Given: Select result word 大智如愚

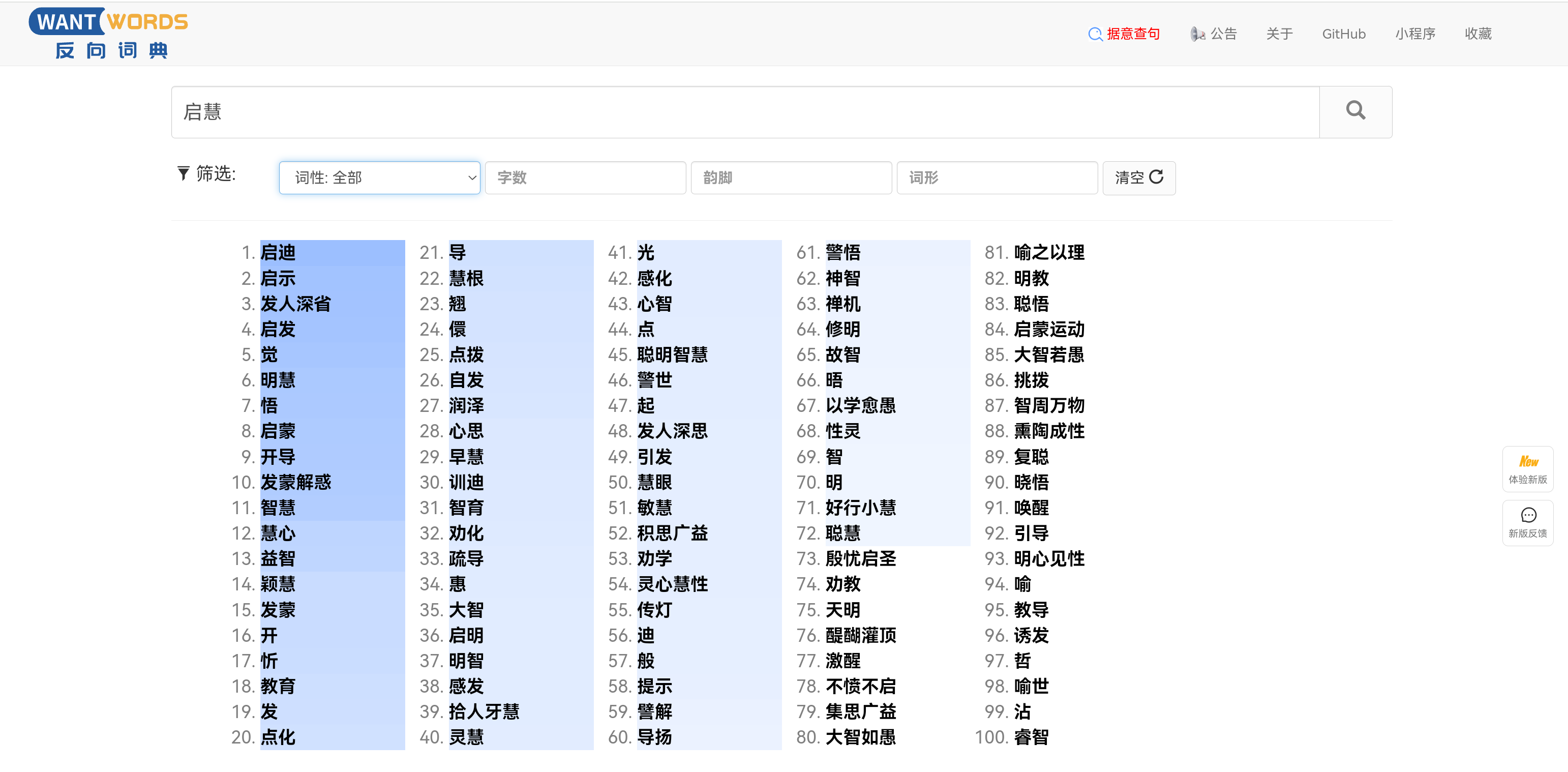Looking at the screenshot, I should 861,737.
